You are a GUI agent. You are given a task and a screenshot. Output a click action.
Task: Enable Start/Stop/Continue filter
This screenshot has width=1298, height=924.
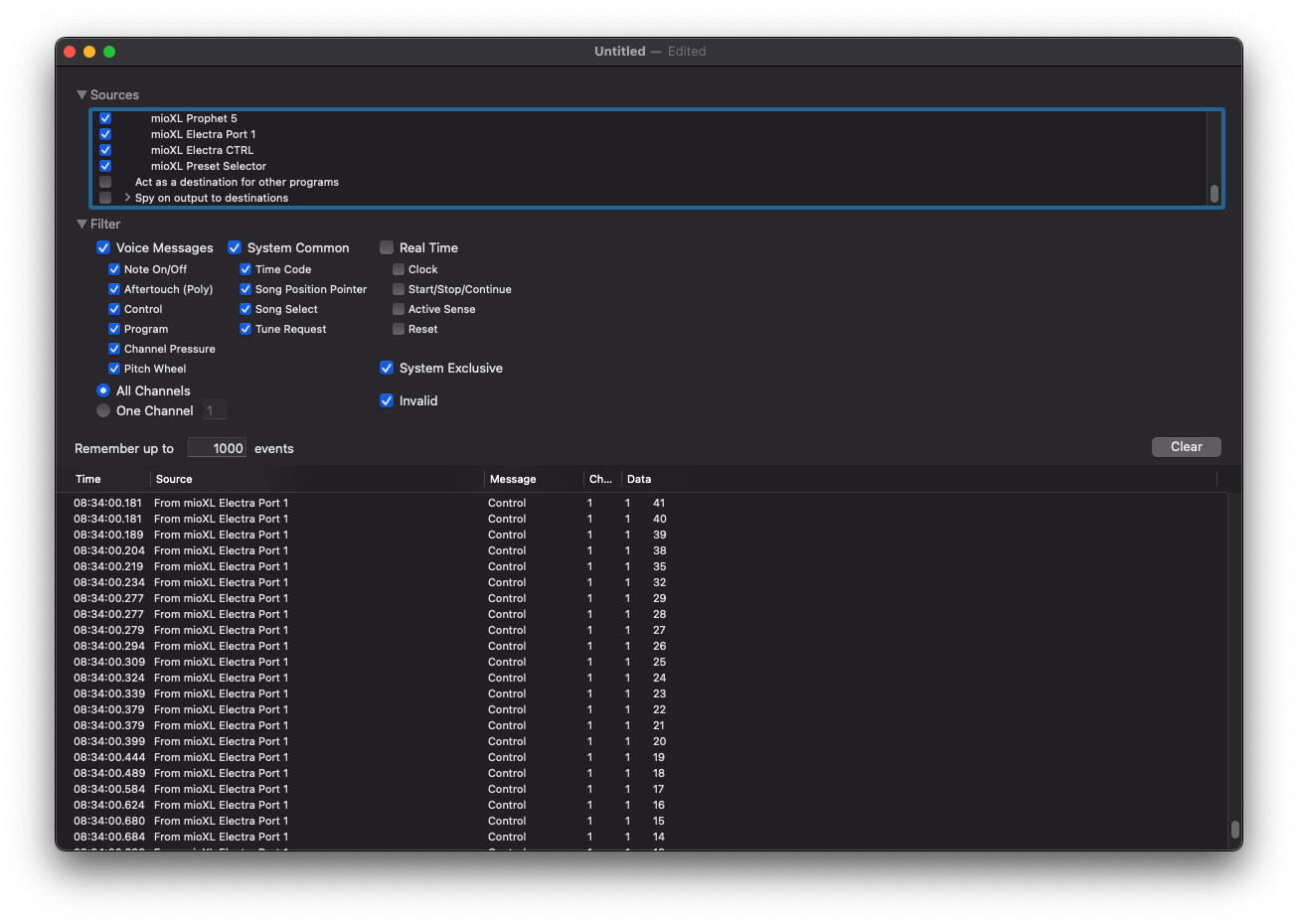[x=399, y=289]
